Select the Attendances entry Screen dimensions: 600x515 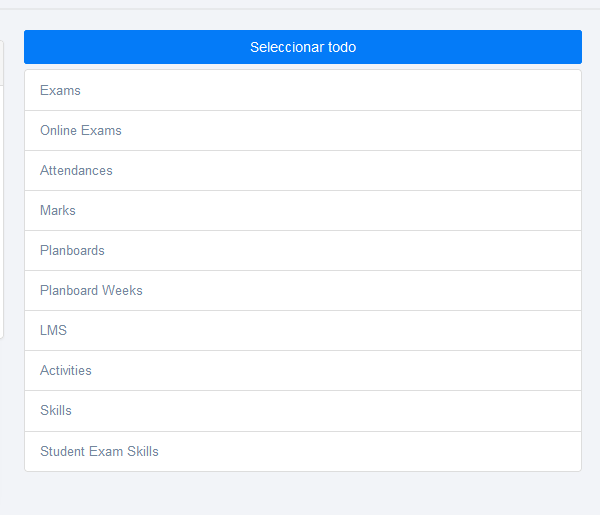pos(302,170)
